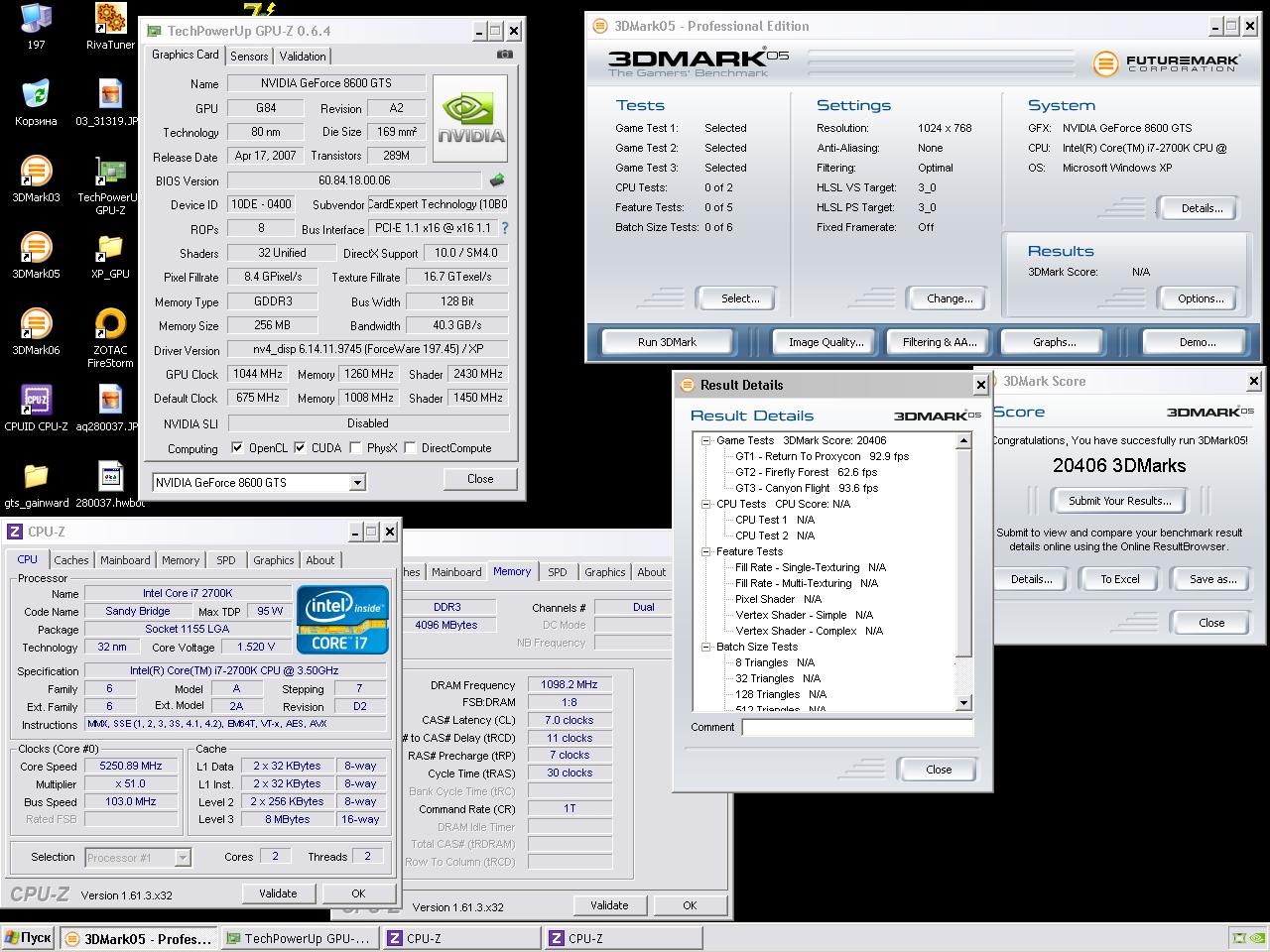Open the Корзина recycle bin icon
Viewport: 1270px width, 952px height.
pos(36,103)
